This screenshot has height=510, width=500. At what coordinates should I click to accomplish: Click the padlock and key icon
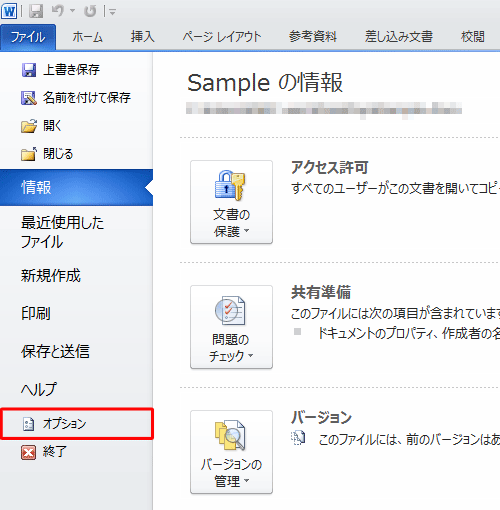tap(230, 186)
